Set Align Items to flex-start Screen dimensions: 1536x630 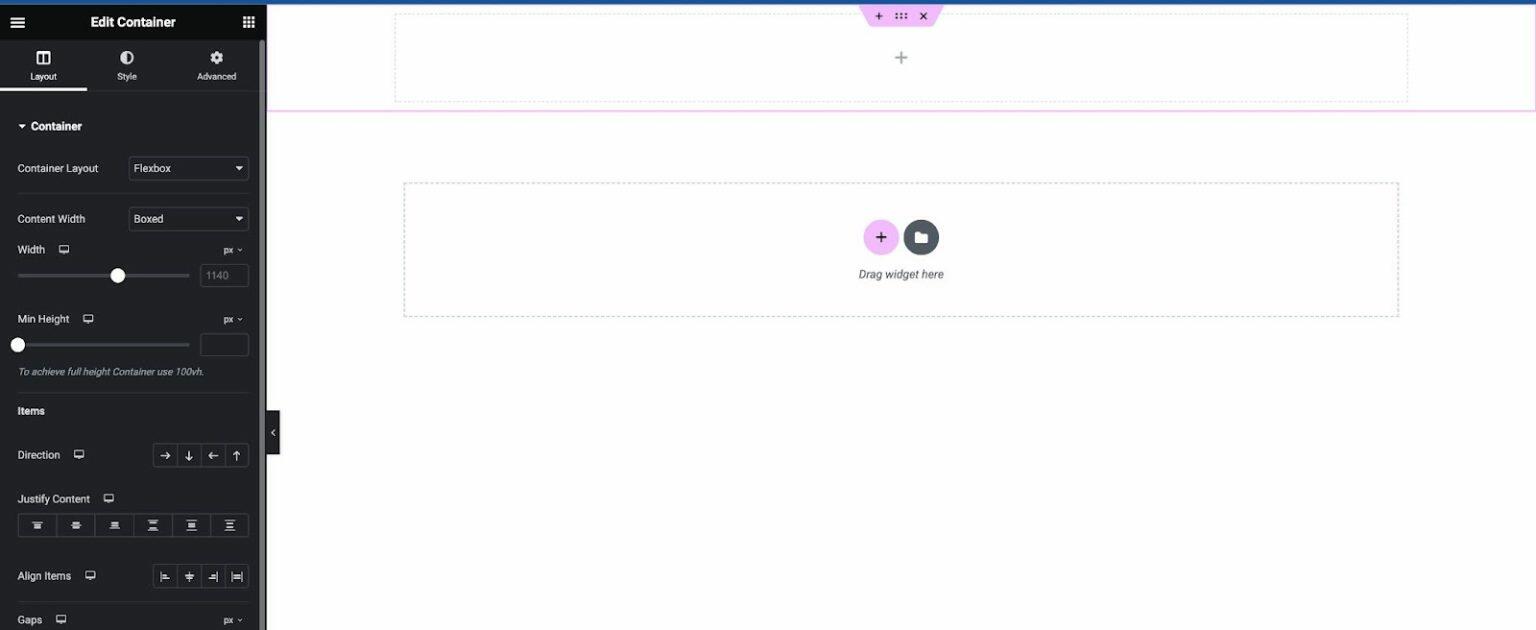[x=165, y=576]
